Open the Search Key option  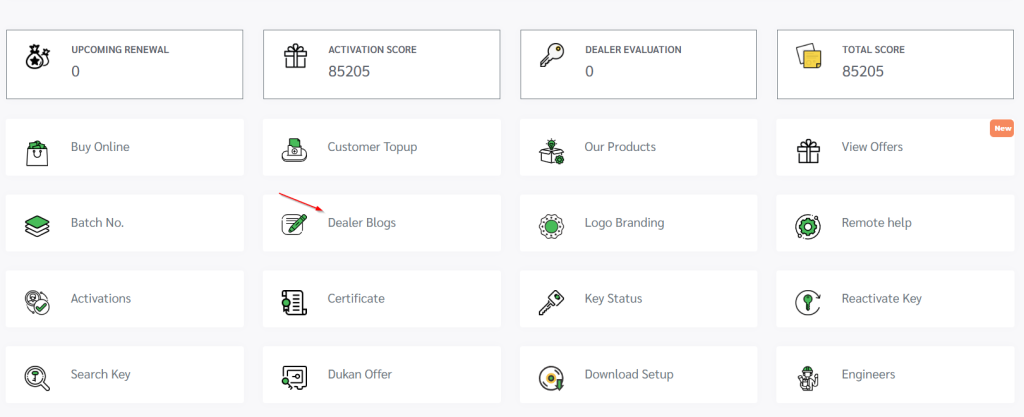pos(100,374)
